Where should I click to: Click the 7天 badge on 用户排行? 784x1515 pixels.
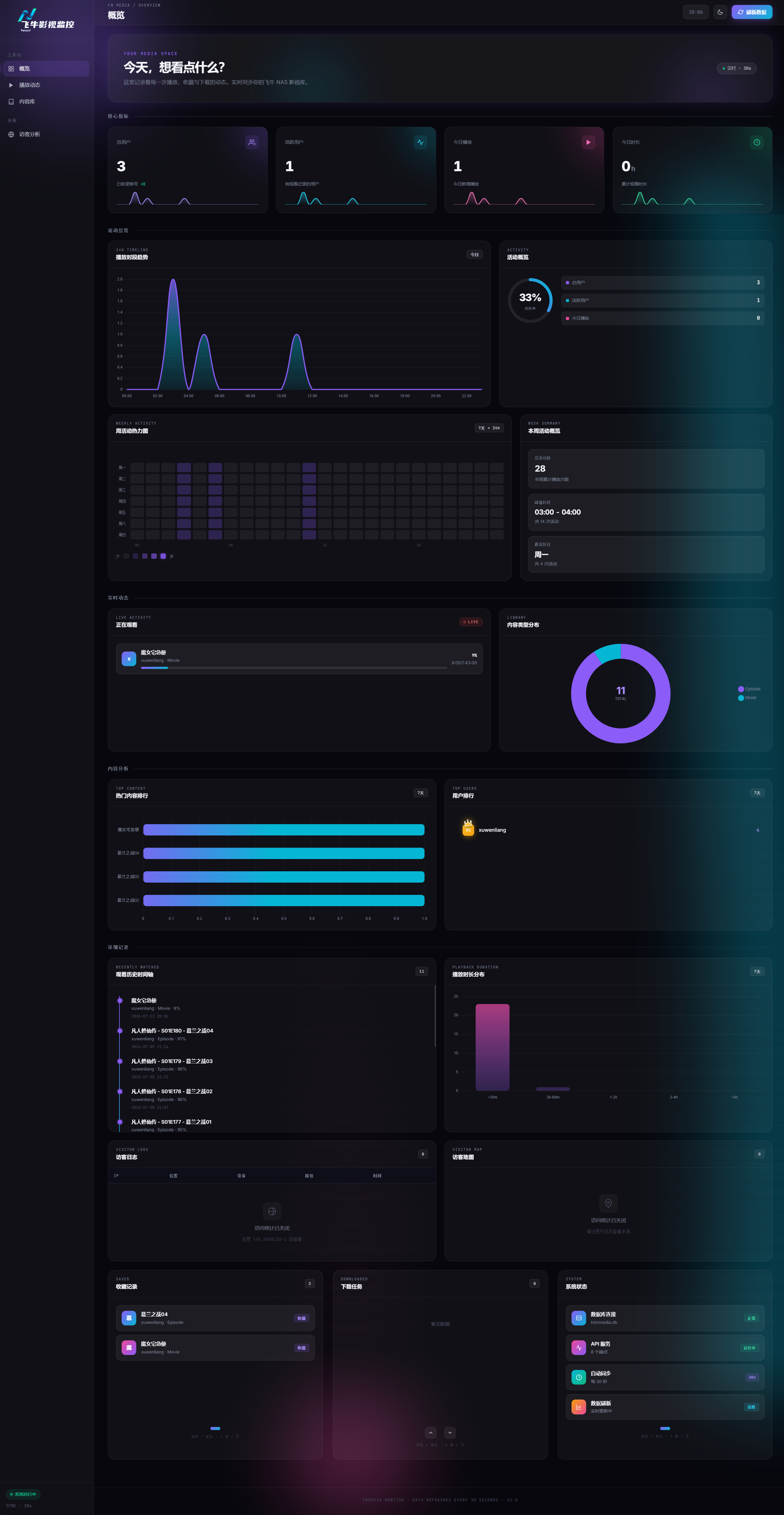pyautogui.click(x=757, y=793)
